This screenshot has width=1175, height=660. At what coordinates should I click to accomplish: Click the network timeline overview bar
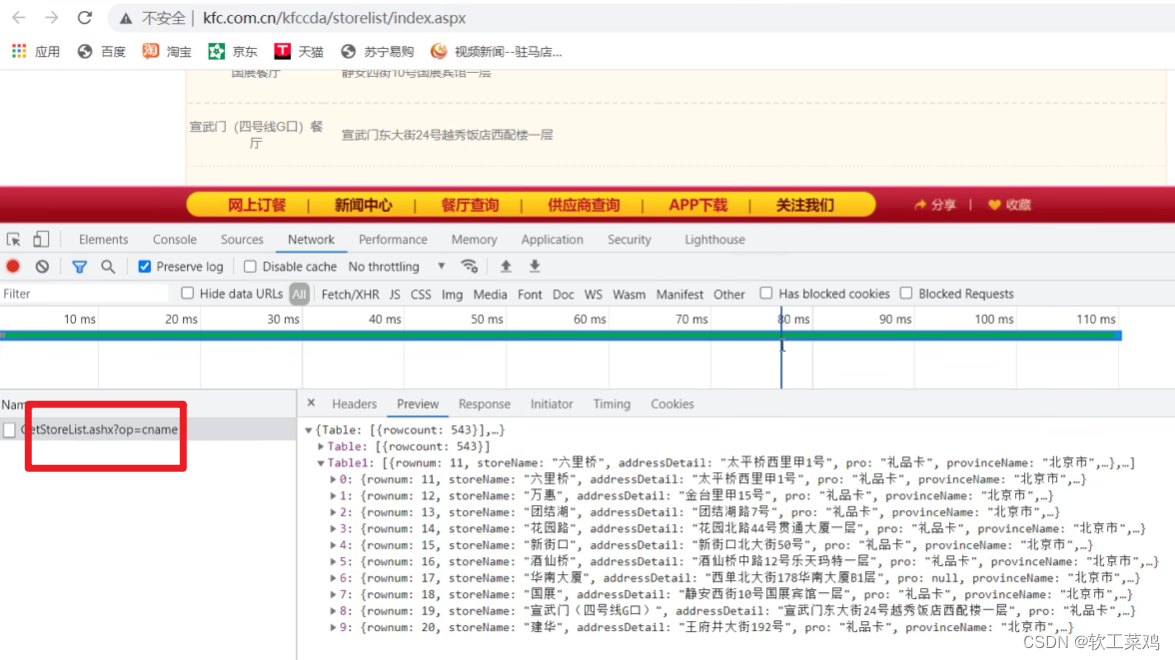pyautogui.click(x=561, y=336)
